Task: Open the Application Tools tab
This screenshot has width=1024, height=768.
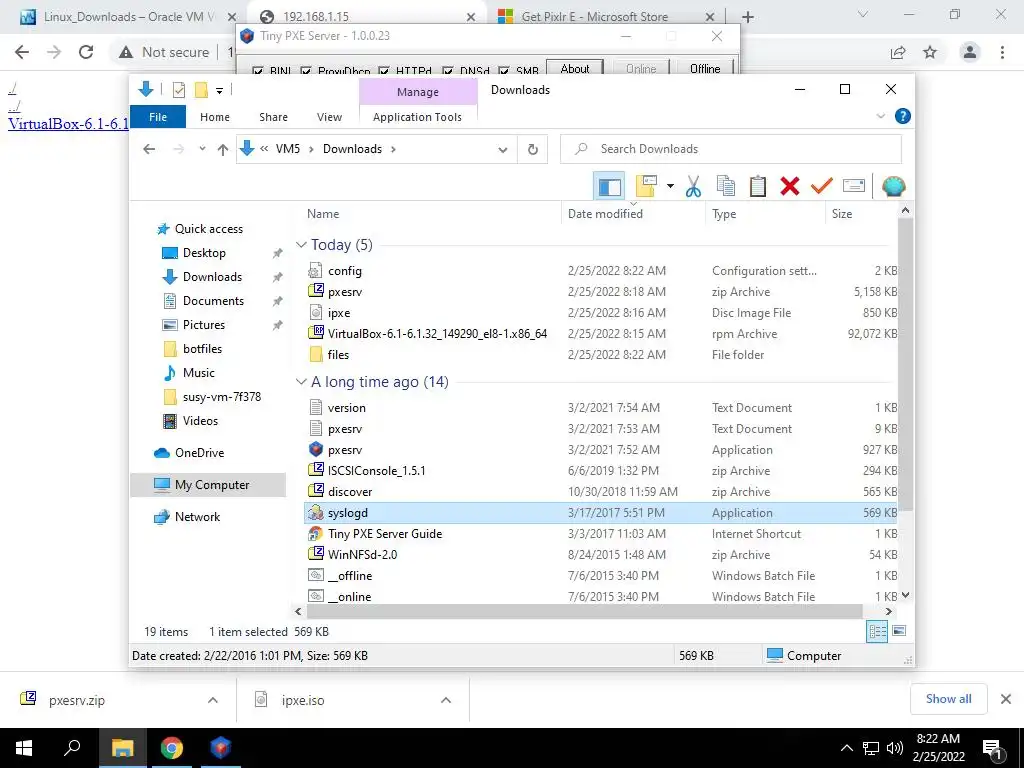Action: coord(417,117)
